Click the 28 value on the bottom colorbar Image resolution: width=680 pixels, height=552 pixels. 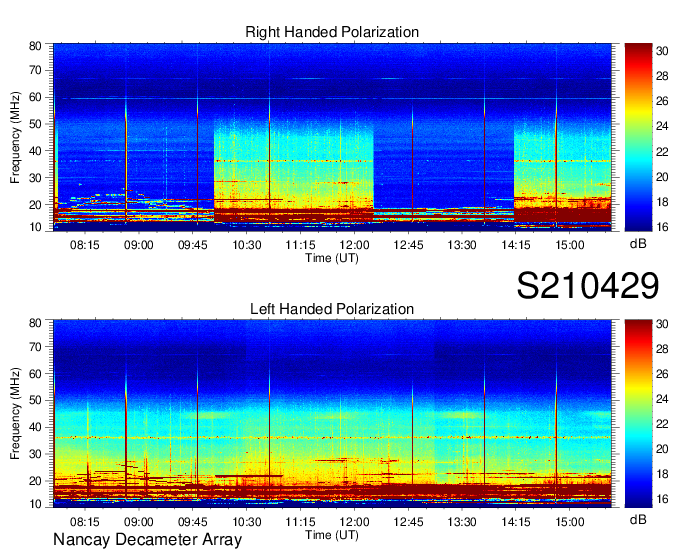(x=662, y=349)
